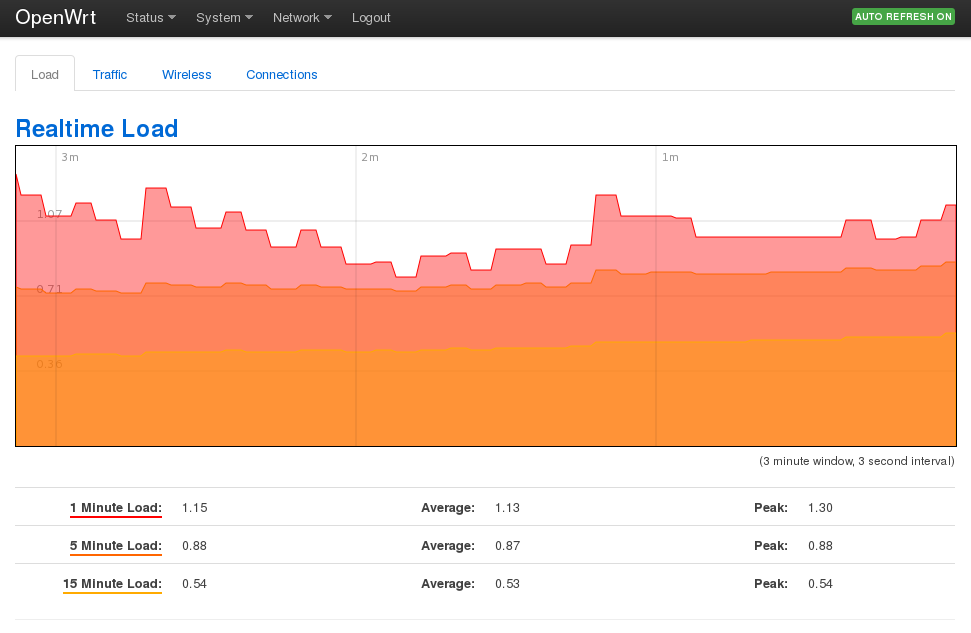Click the 5 minute load value 0.88
The height and width of the screenshot is (633, 971).
pyautogui.click(x=194, y=546)
